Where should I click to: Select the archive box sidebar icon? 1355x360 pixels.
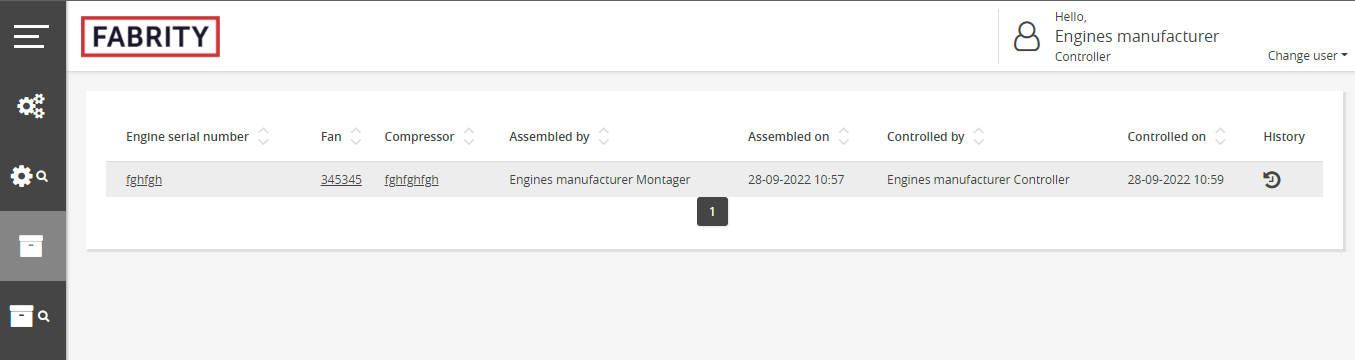click(32, 246)
